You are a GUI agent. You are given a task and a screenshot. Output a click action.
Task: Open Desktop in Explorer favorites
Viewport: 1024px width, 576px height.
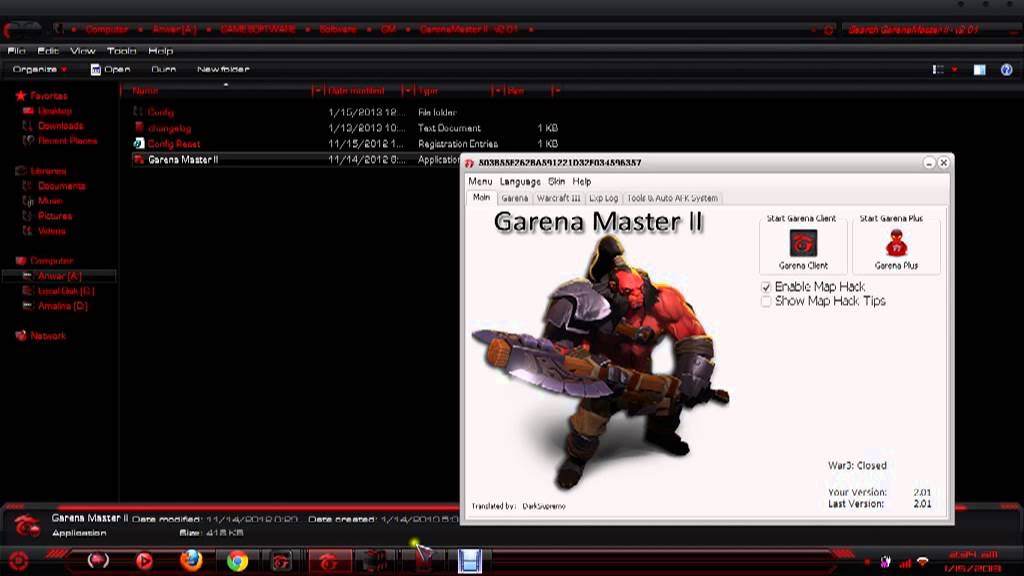click(x=55, y=111)
